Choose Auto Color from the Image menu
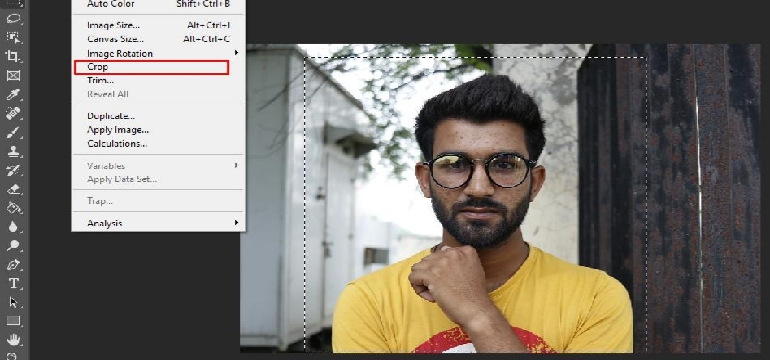 pos(159,4)
